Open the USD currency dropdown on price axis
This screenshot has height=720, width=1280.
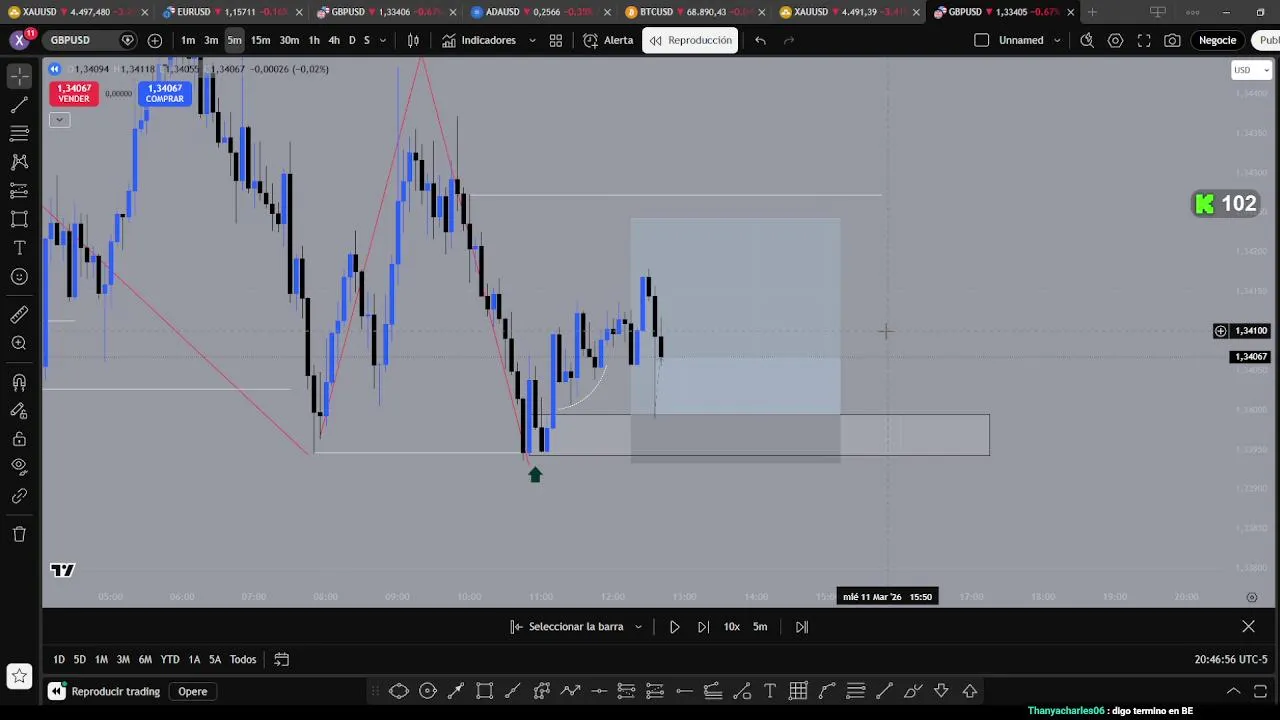(1251, 70)
